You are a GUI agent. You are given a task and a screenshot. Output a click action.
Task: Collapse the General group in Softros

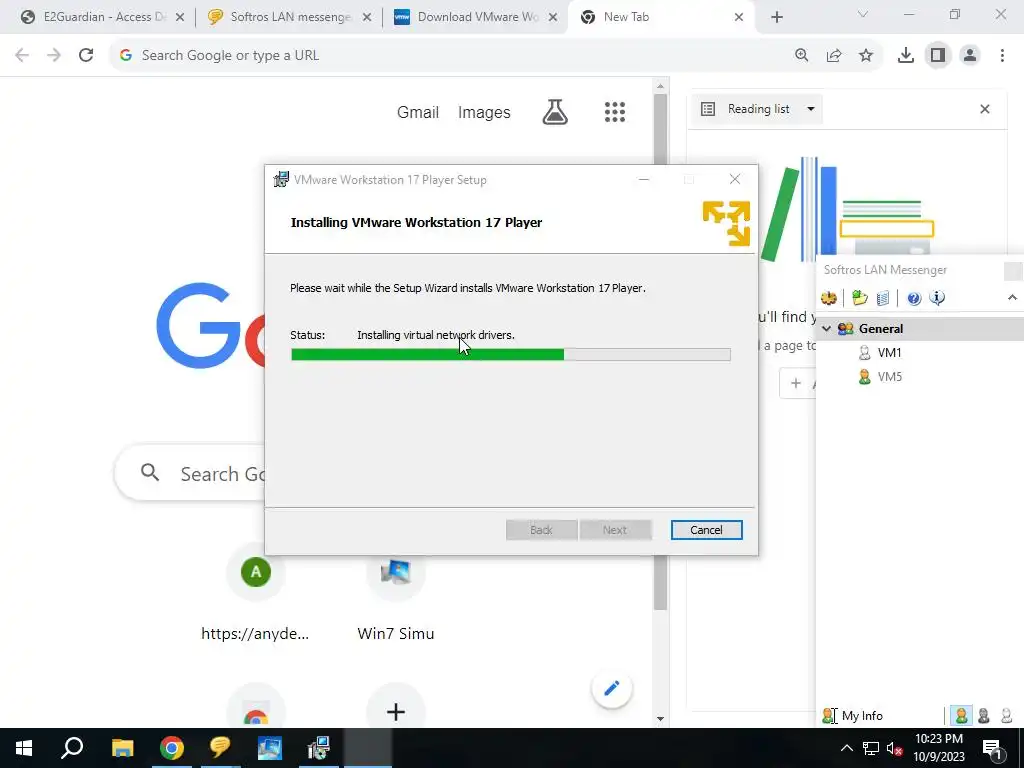(826, 328)
